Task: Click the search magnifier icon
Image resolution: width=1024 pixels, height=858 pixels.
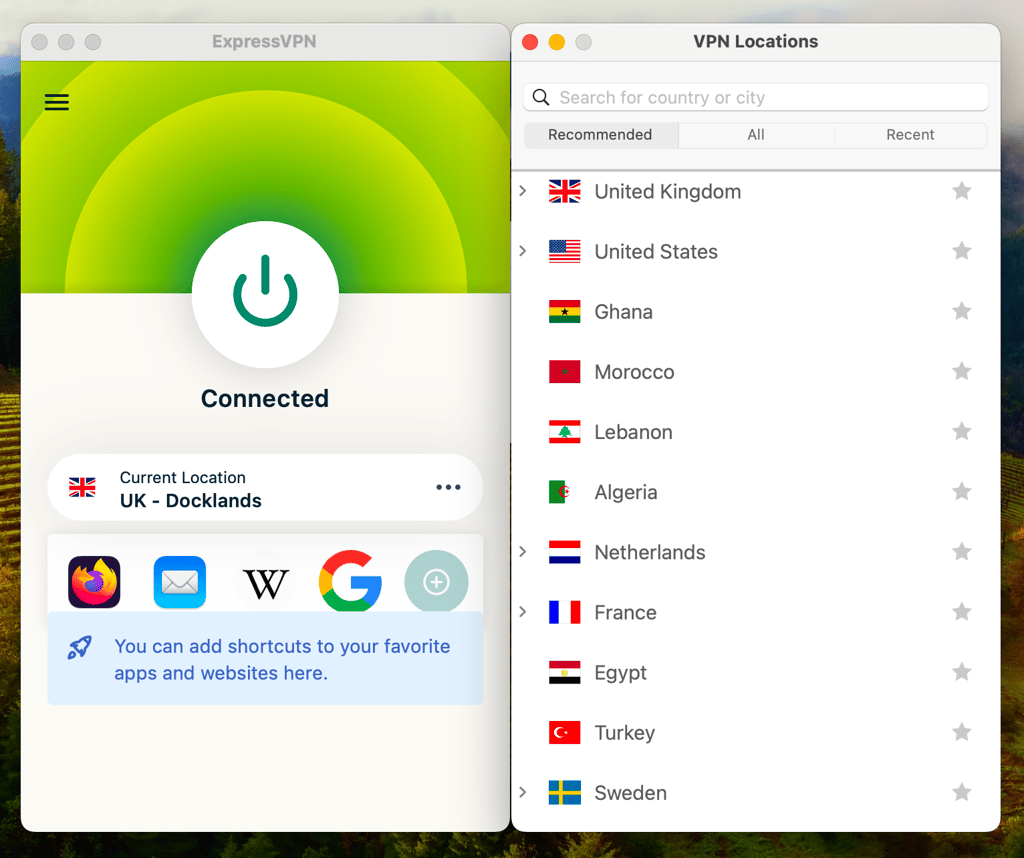Action: [x=541, y=97]
